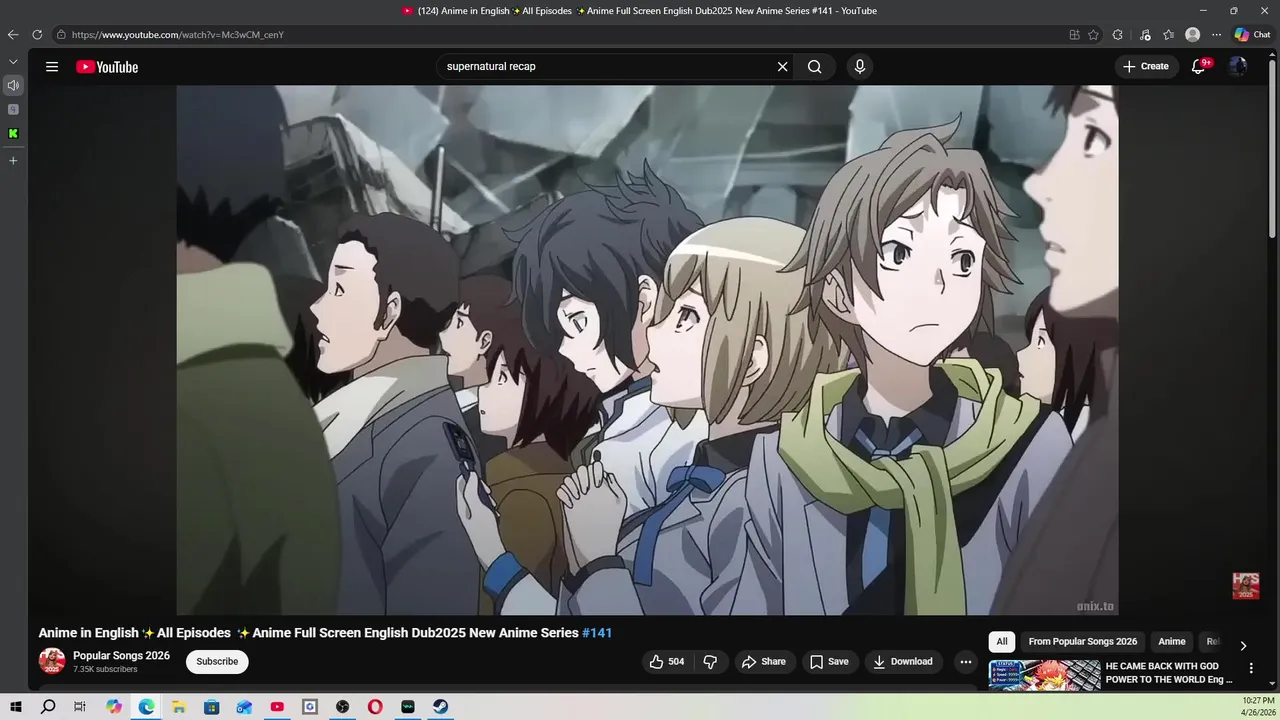Screen dimensions: 1280x720
Task: Select the tab playing audio in sidebar
Action: pos(13,86)
